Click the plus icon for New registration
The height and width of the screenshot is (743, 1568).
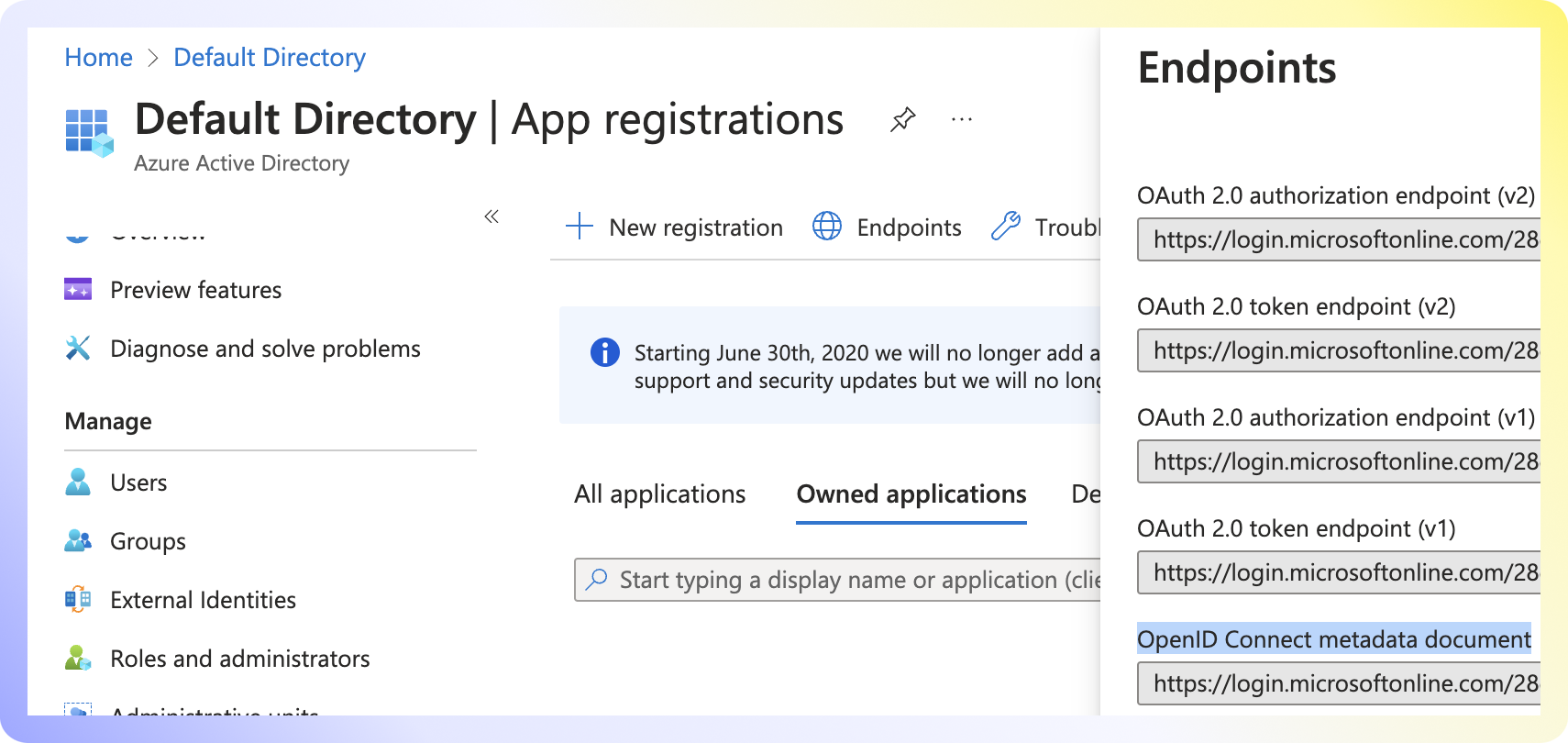(x=580, y=226)
